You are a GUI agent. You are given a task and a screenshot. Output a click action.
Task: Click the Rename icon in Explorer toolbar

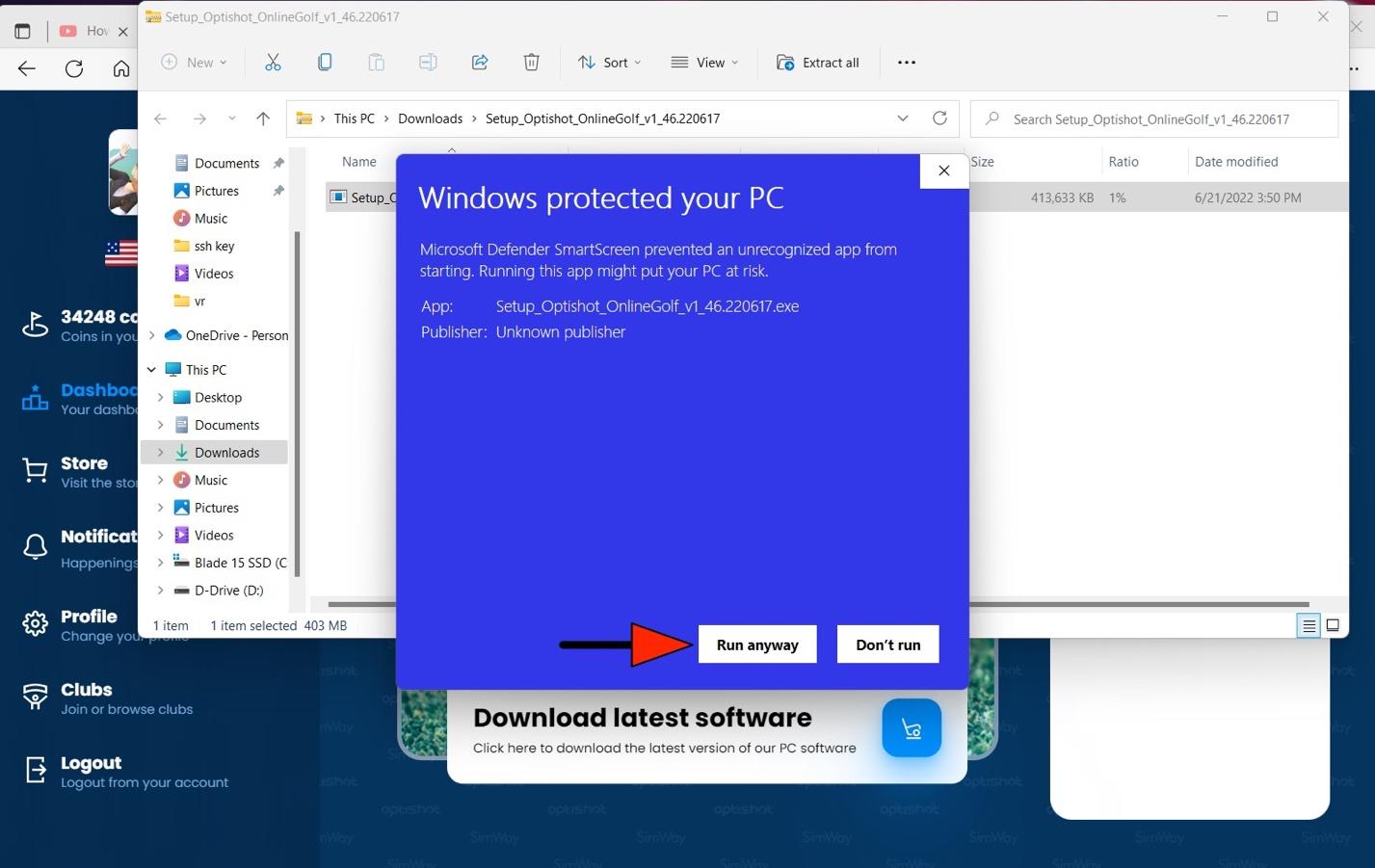point(428,63)
